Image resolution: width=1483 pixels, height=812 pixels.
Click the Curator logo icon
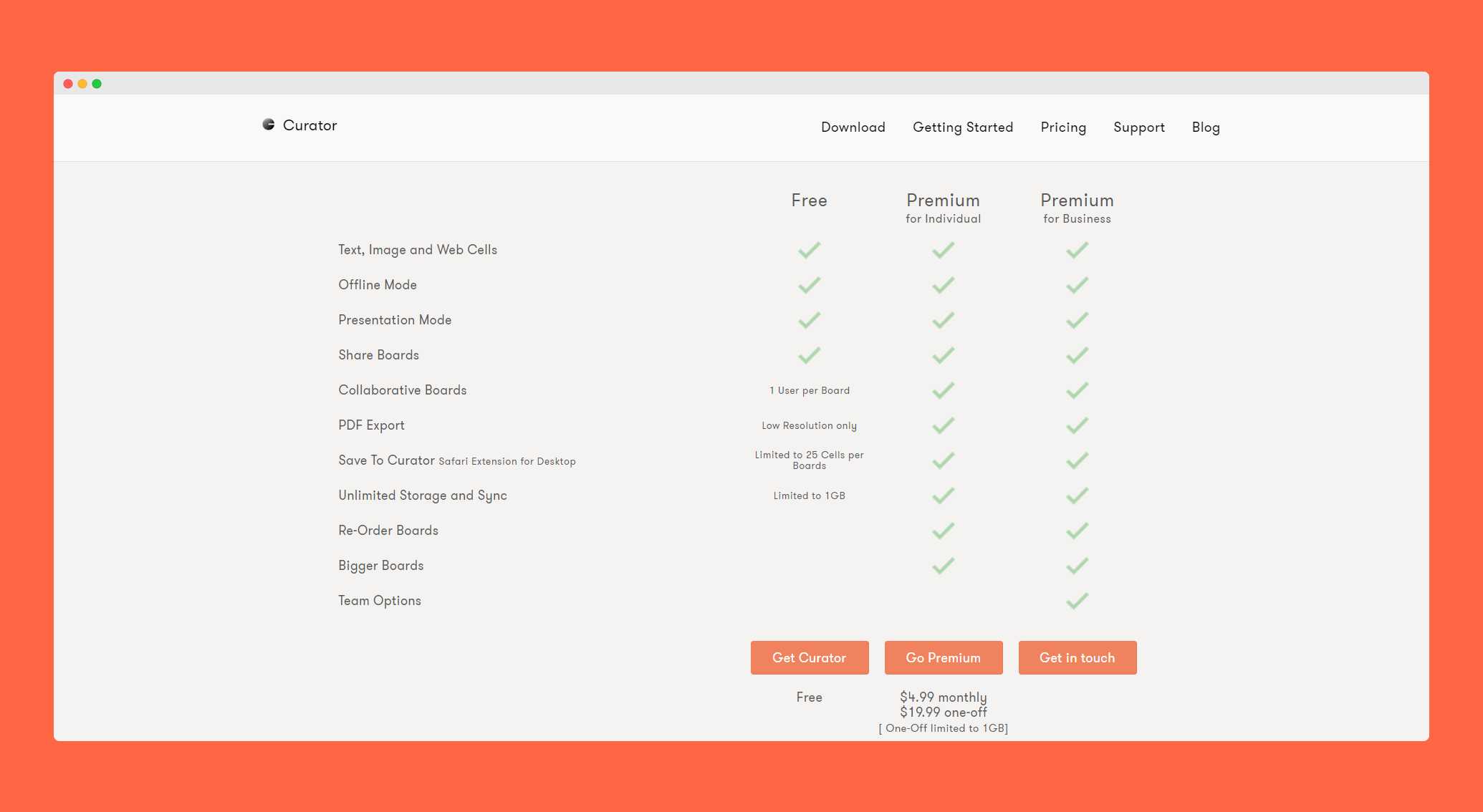click(269, 125)
